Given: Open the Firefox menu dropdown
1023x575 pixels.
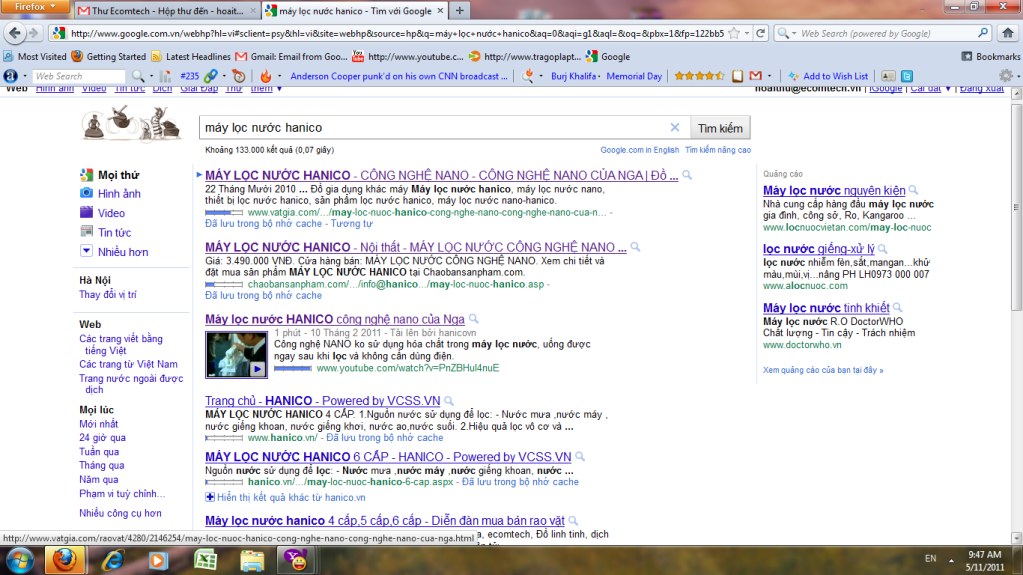Looking at the screenshot, I should click(35, 7).
